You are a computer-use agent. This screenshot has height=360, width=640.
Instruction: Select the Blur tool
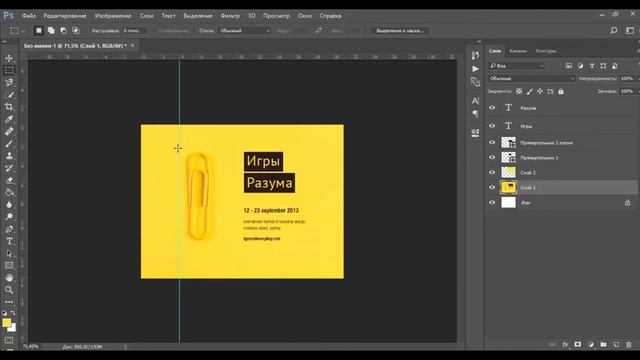[x=9, y=205]
